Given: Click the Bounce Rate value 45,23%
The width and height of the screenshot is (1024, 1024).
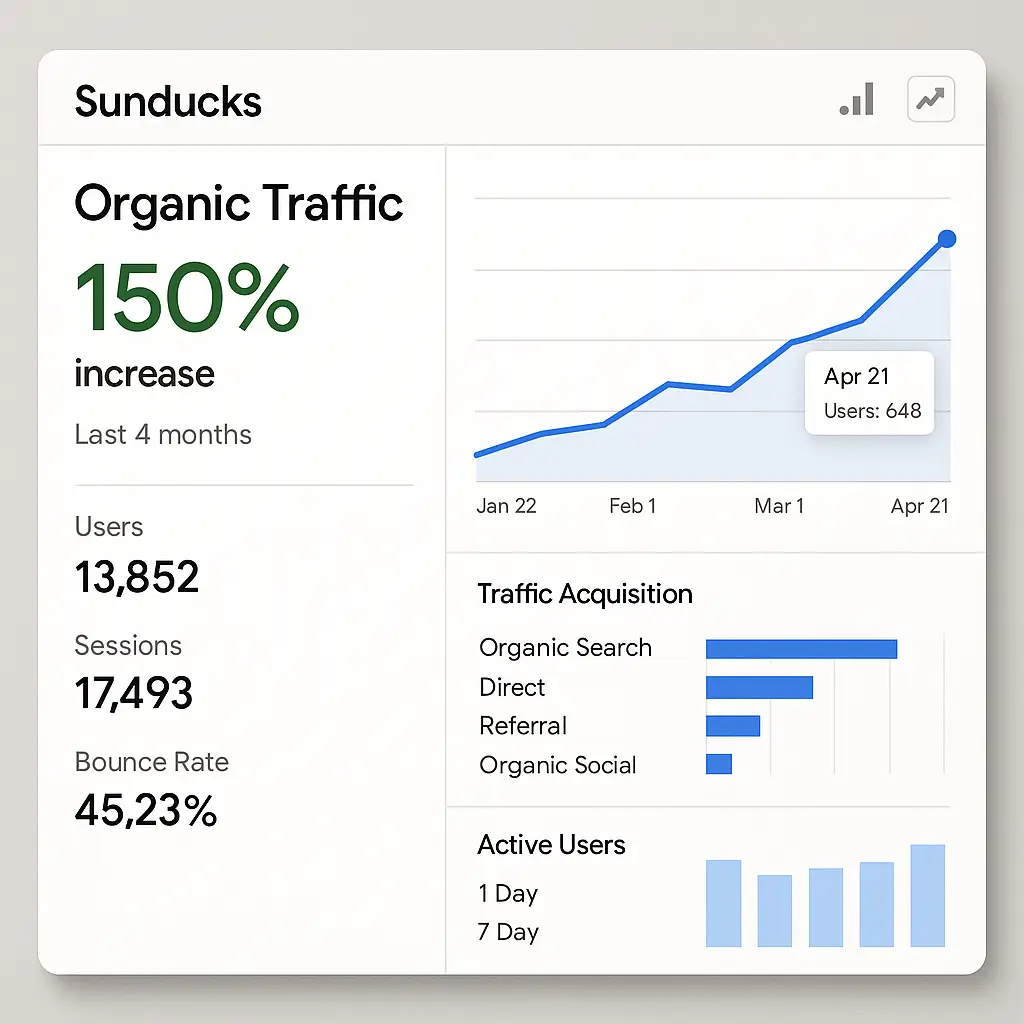Looking at the screenshot, I should coord(146,810).
